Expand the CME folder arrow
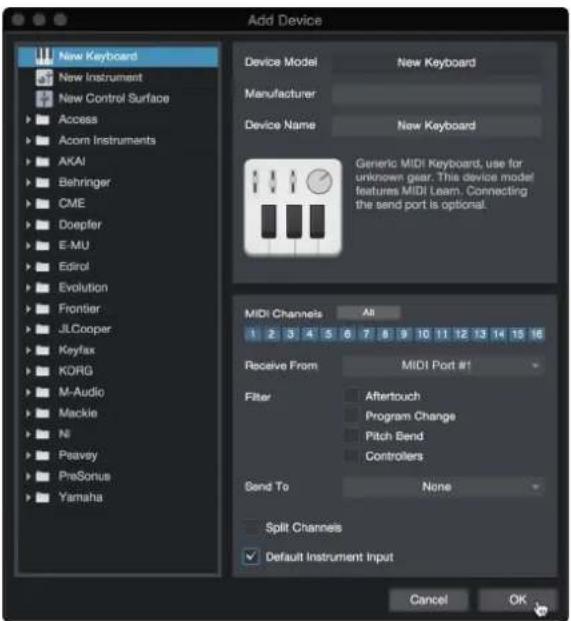This screenshot has width=571, height=621. (28, 203)
